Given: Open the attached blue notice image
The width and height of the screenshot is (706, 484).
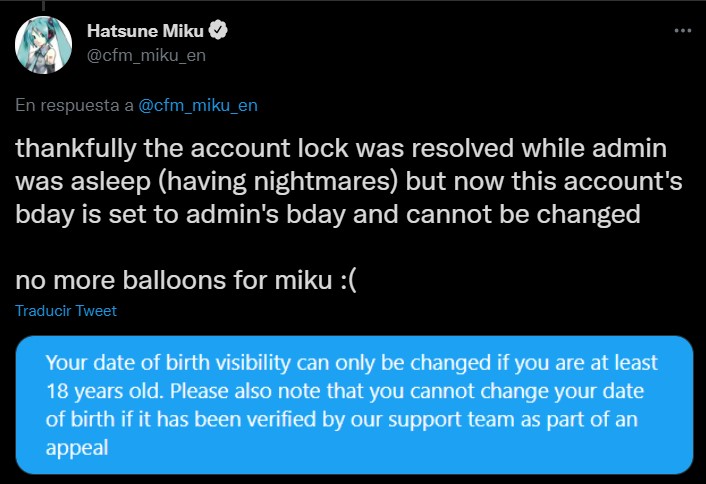Looking at the screenshot, I should pyautogui.click(x=353, y=405).
